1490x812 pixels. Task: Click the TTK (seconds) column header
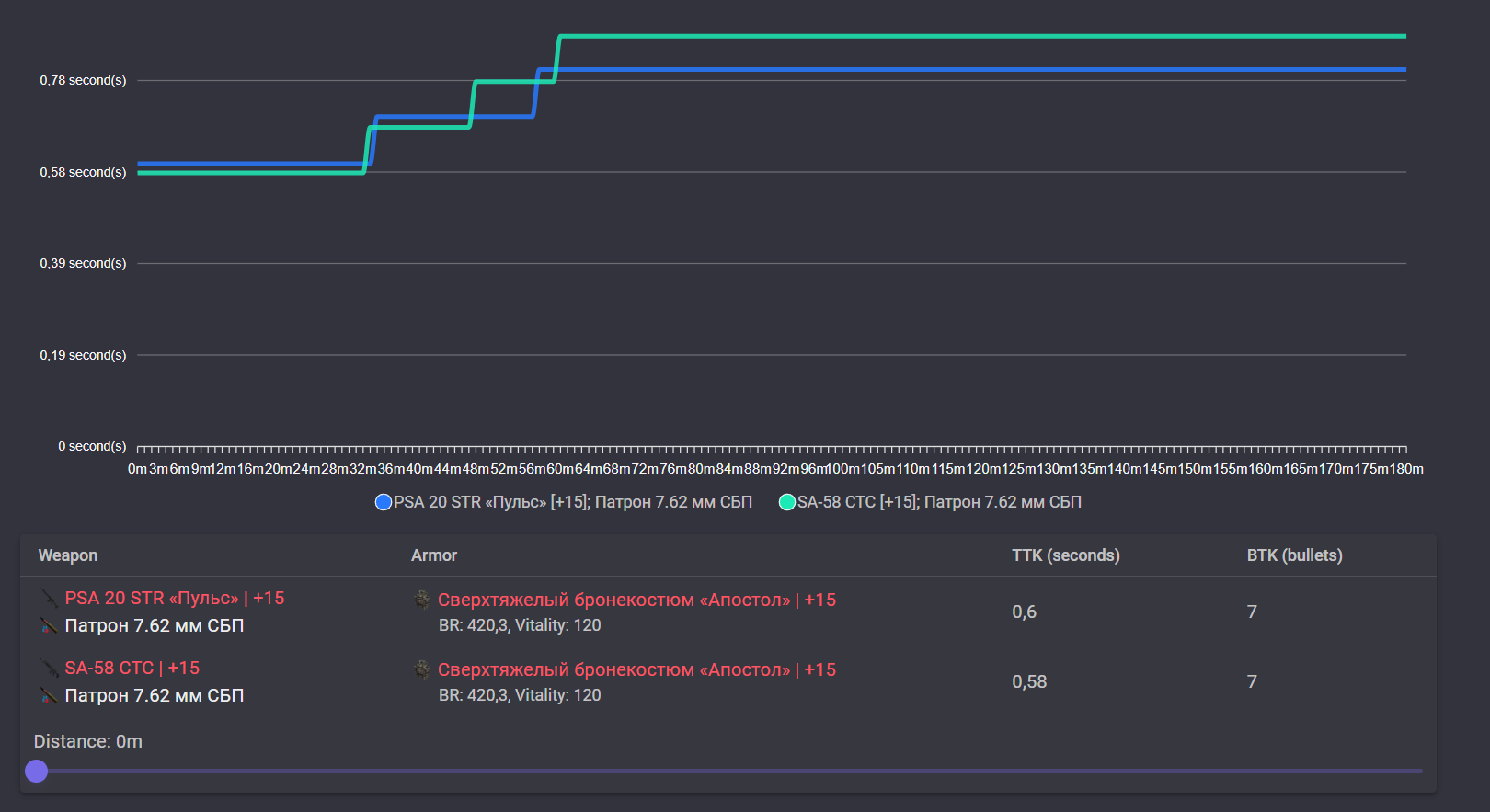coord(1066,555)
